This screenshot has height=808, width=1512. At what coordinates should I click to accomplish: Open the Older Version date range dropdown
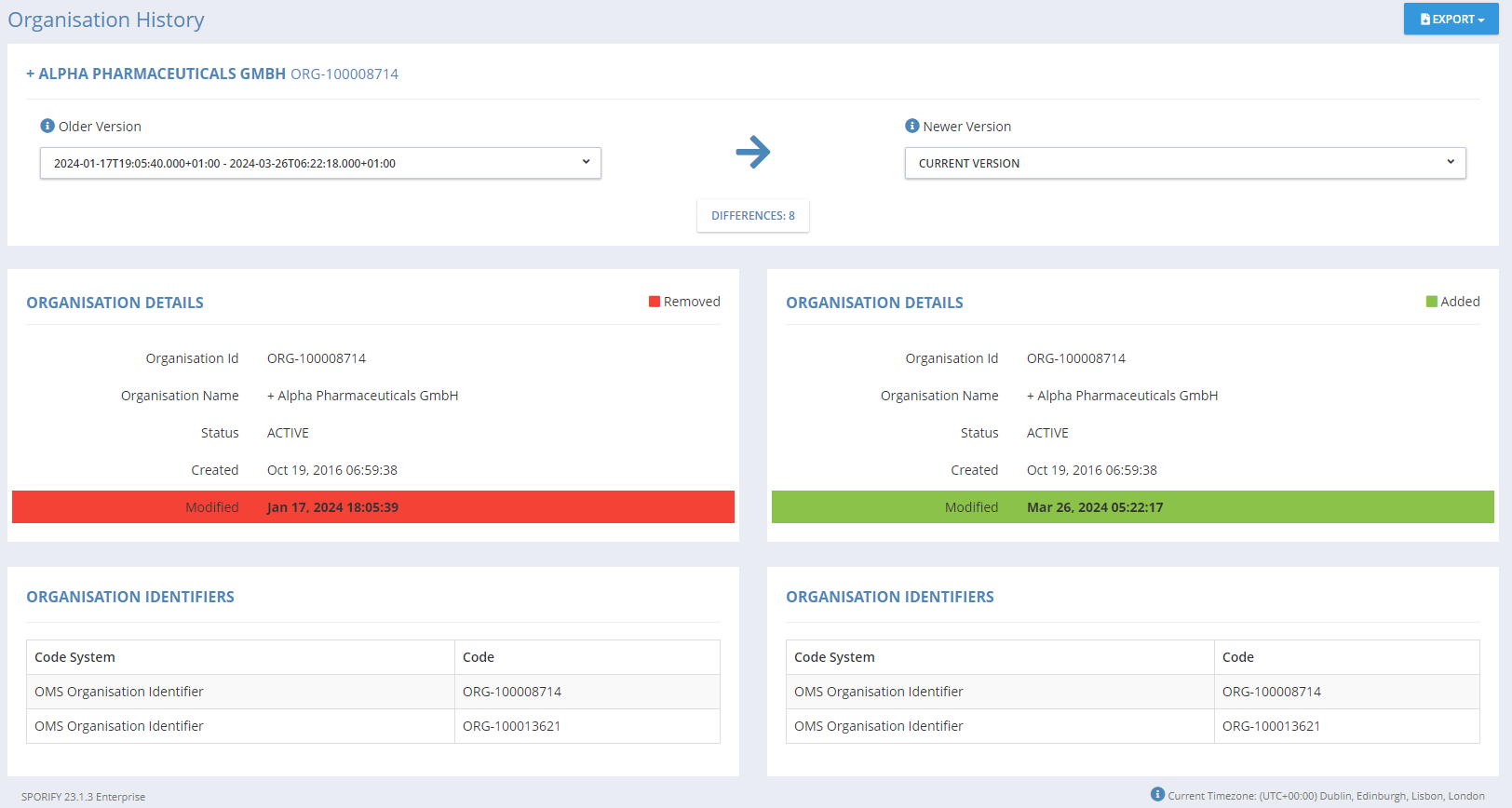320,163
